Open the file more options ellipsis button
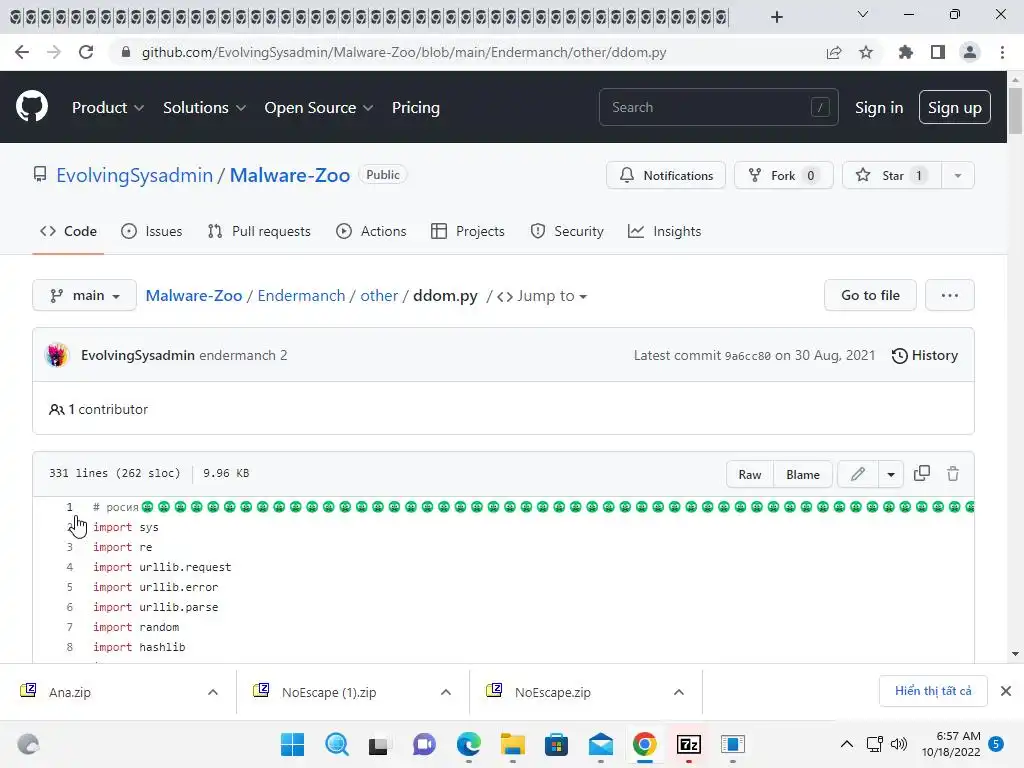1024x768 pixels. coord(950,295)
